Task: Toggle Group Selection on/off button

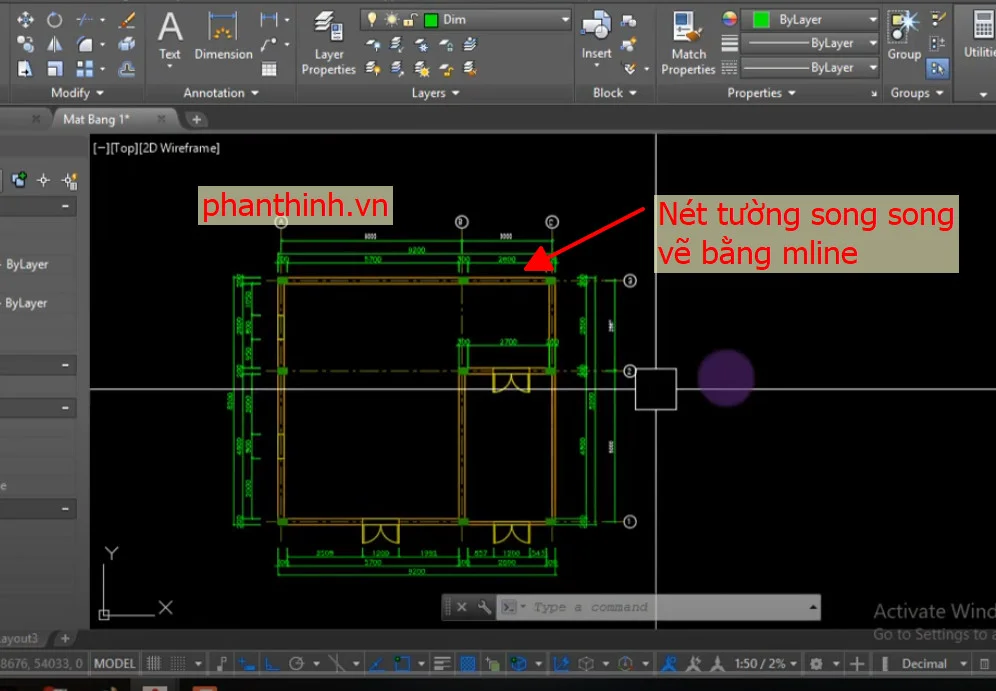Action: (938, 68)
